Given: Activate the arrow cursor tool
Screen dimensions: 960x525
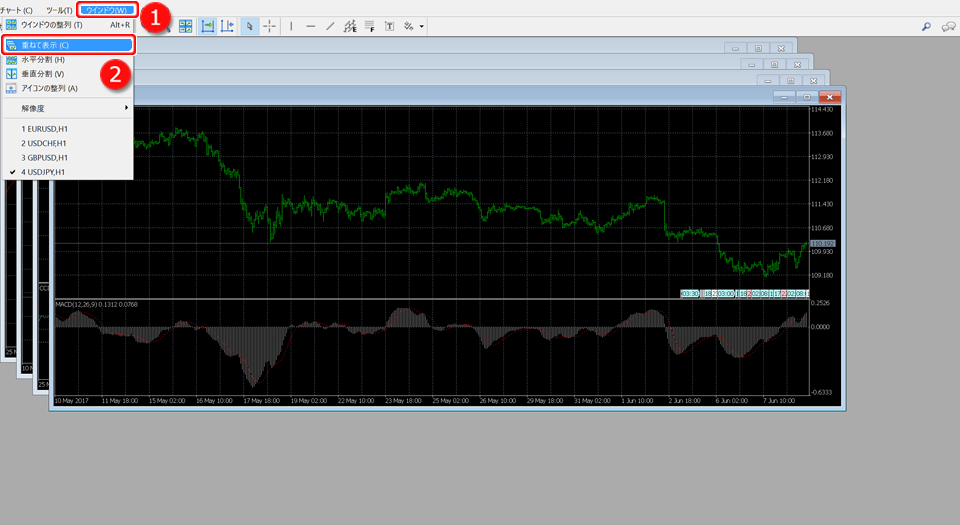Looking at the screenshot, I should [x=250, y=26].
